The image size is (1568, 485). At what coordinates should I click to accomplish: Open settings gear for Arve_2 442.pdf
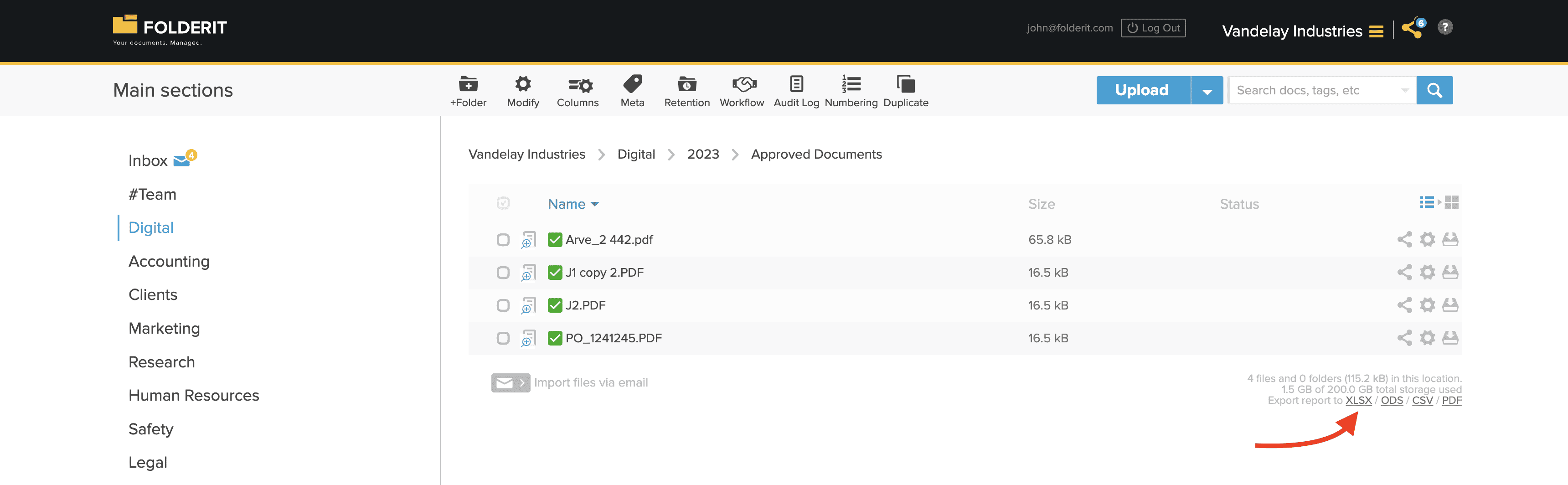pos(1428,240)
